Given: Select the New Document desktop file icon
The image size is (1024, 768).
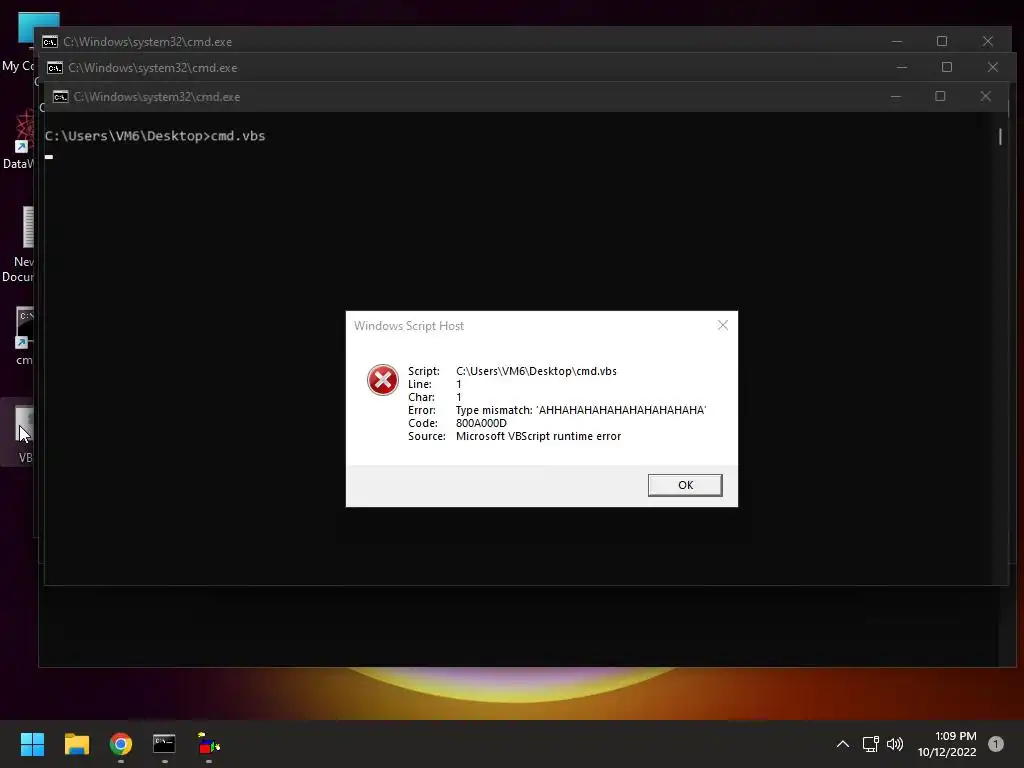Looking at the screenshot, I should point(18,245).
